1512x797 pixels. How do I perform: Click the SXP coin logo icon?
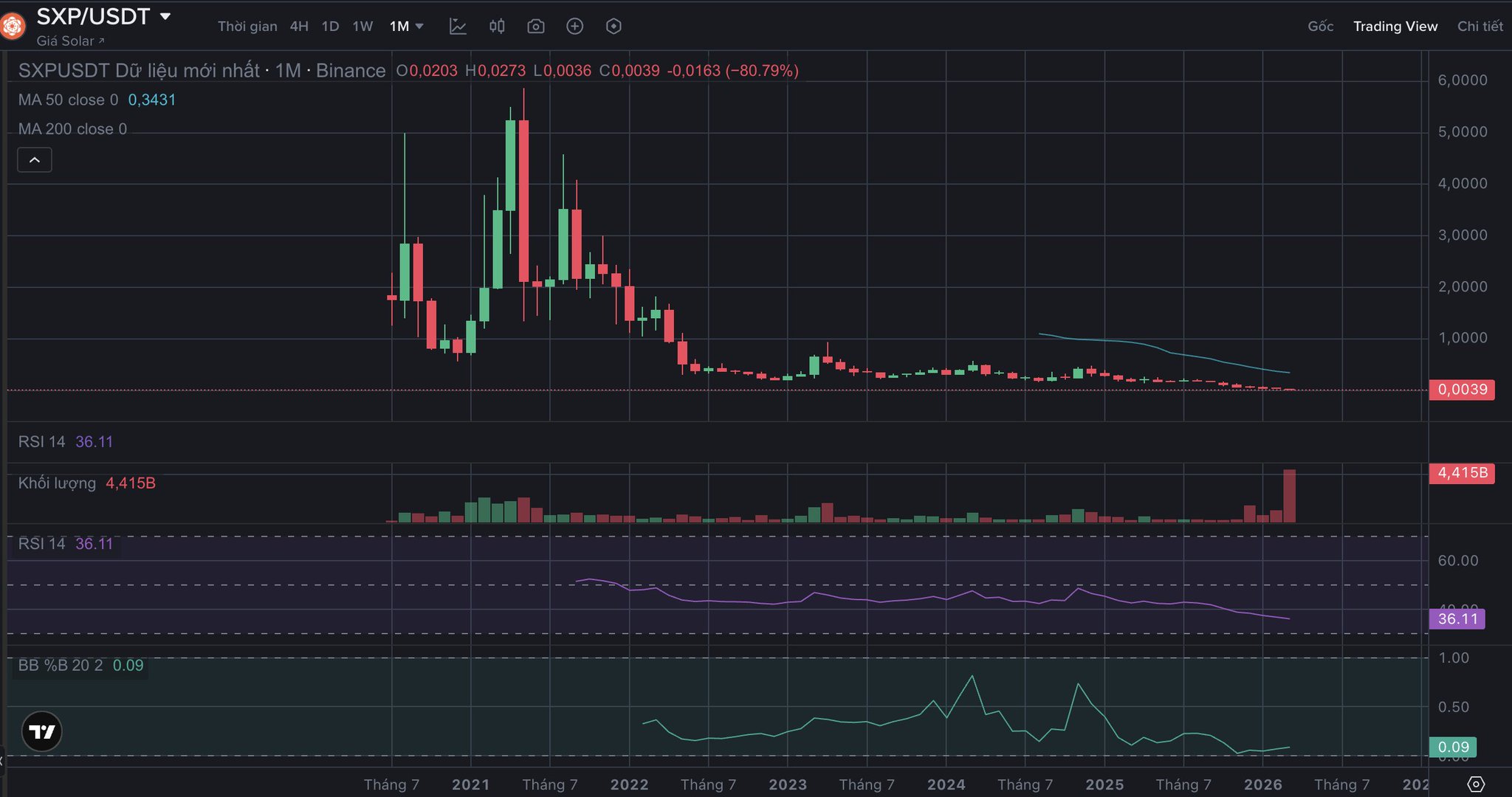(12, 27)
